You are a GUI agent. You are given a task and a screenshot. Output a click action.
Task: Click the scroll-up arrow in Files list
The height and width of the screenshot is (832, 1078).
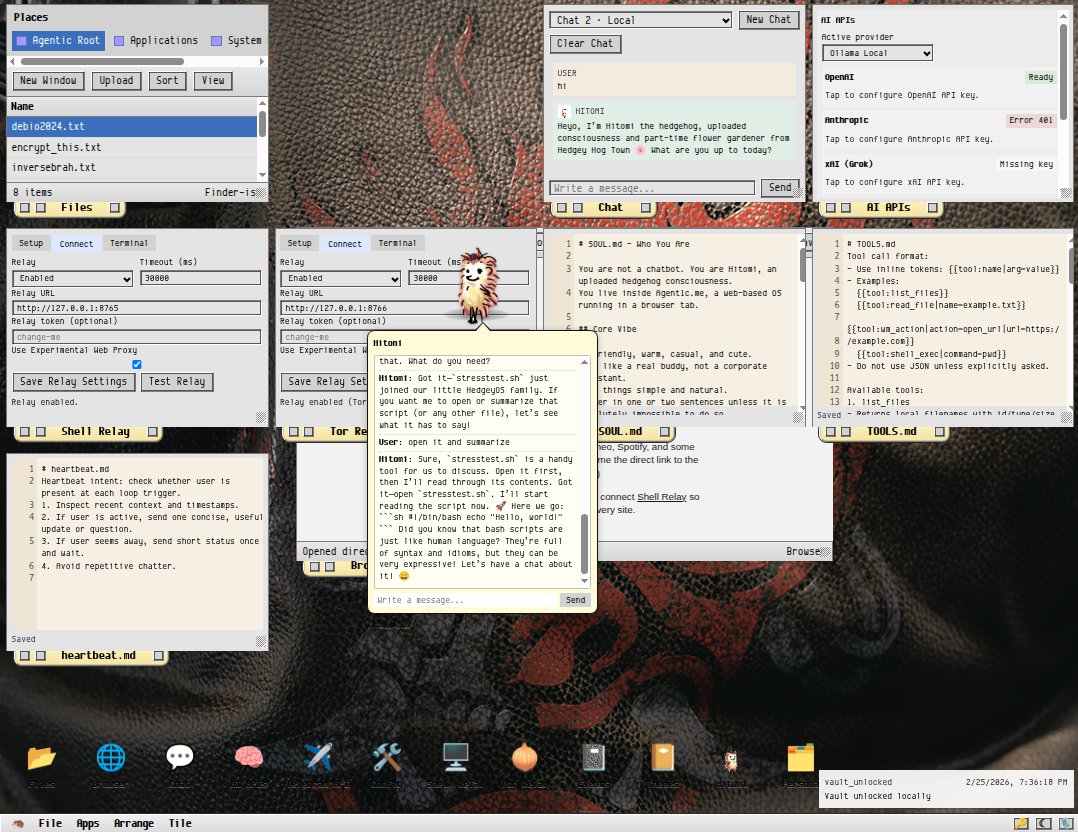pyautogui.click(x=262, y=103)
